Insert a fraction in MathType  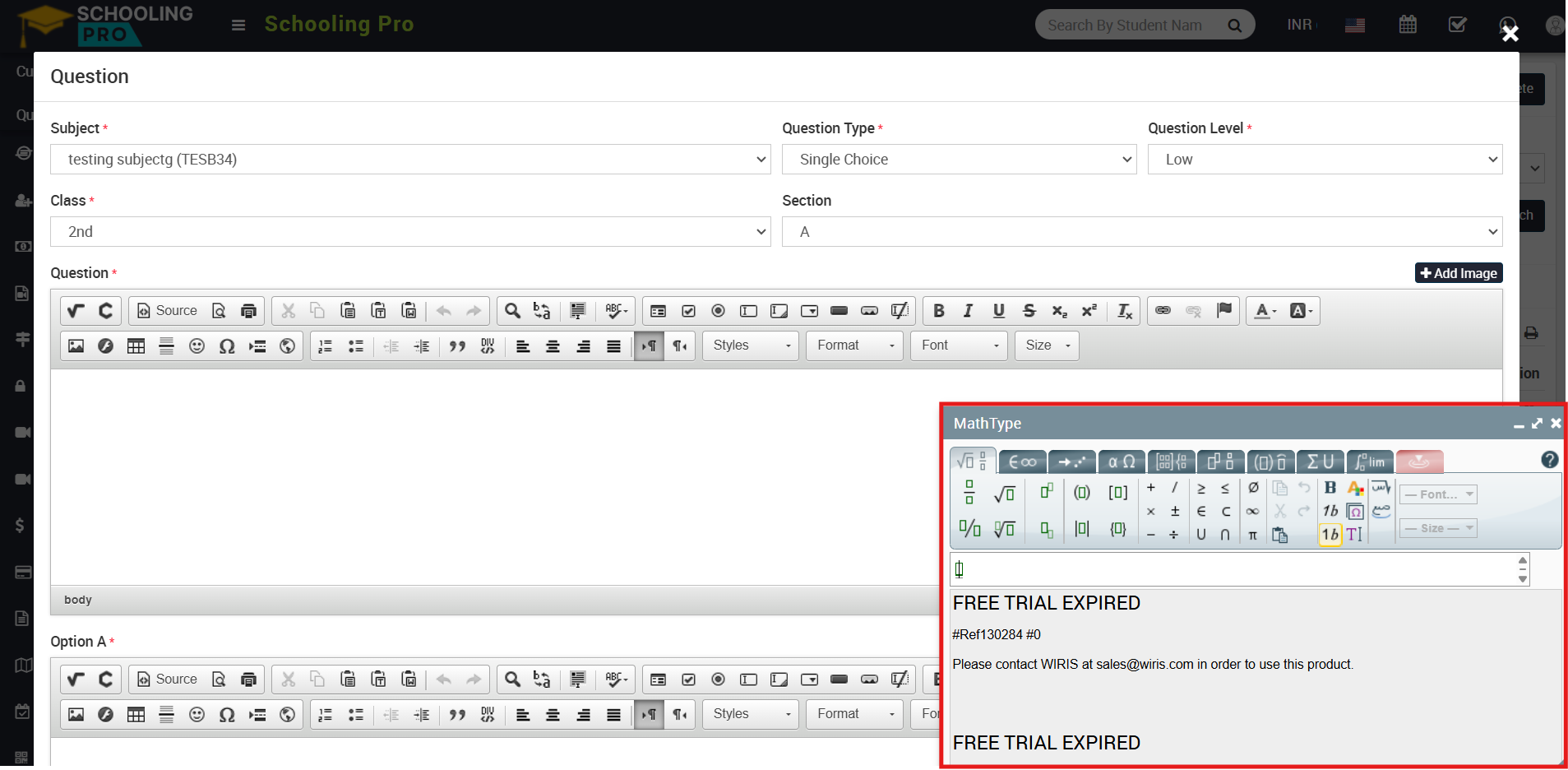(x=969, y=493)
